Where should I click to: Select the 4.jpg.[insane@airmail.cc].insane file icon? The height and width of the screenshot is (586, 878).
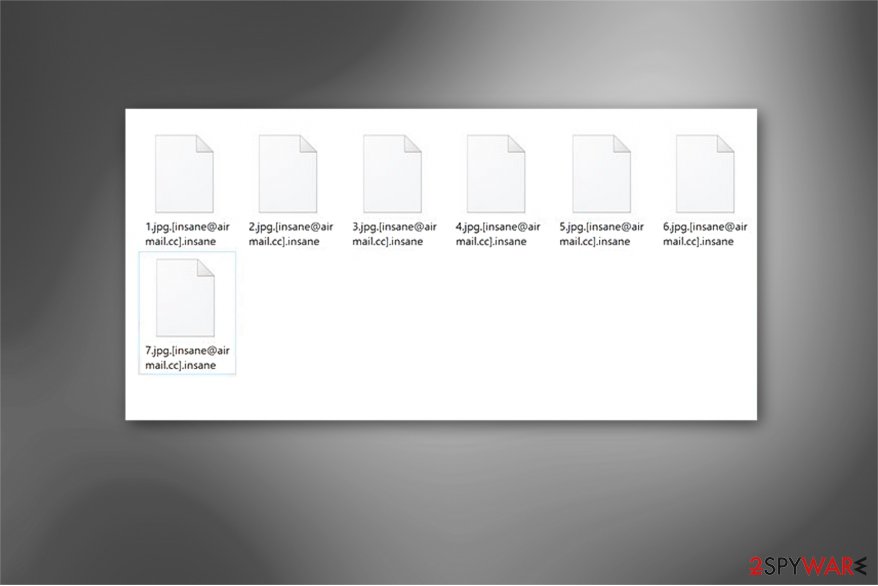pos(496,174)
